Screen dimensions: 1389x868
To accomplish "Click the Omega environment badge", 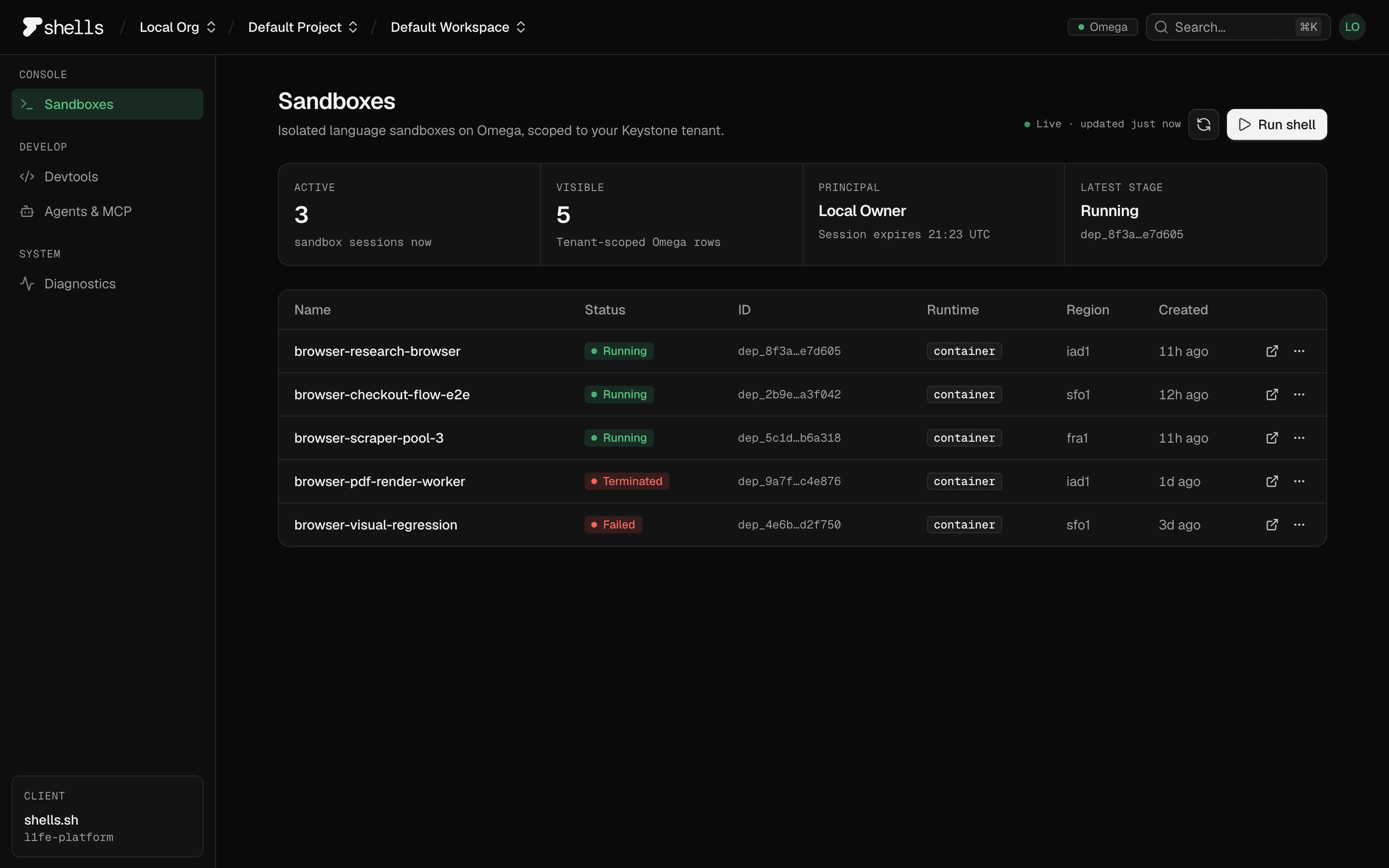I will [x=1103, y=27].
